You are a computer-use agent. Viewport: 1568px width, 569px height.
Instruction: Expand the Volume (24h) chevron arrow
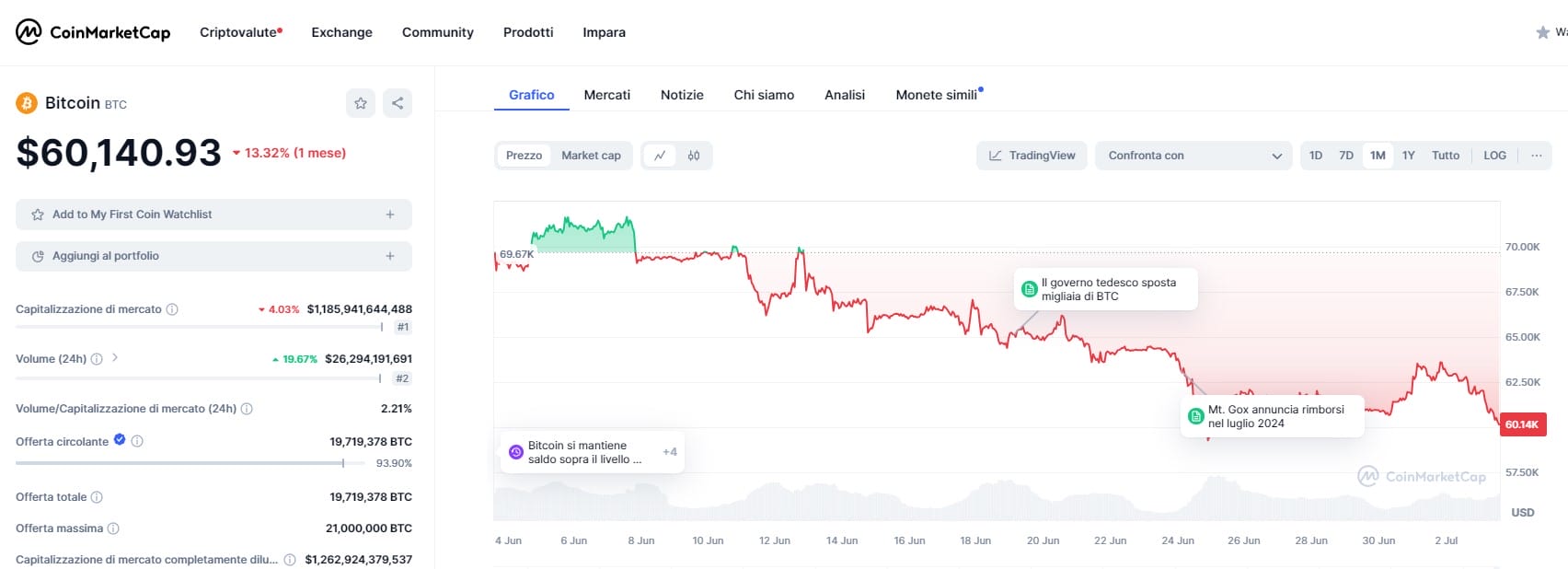pos(115,358)
